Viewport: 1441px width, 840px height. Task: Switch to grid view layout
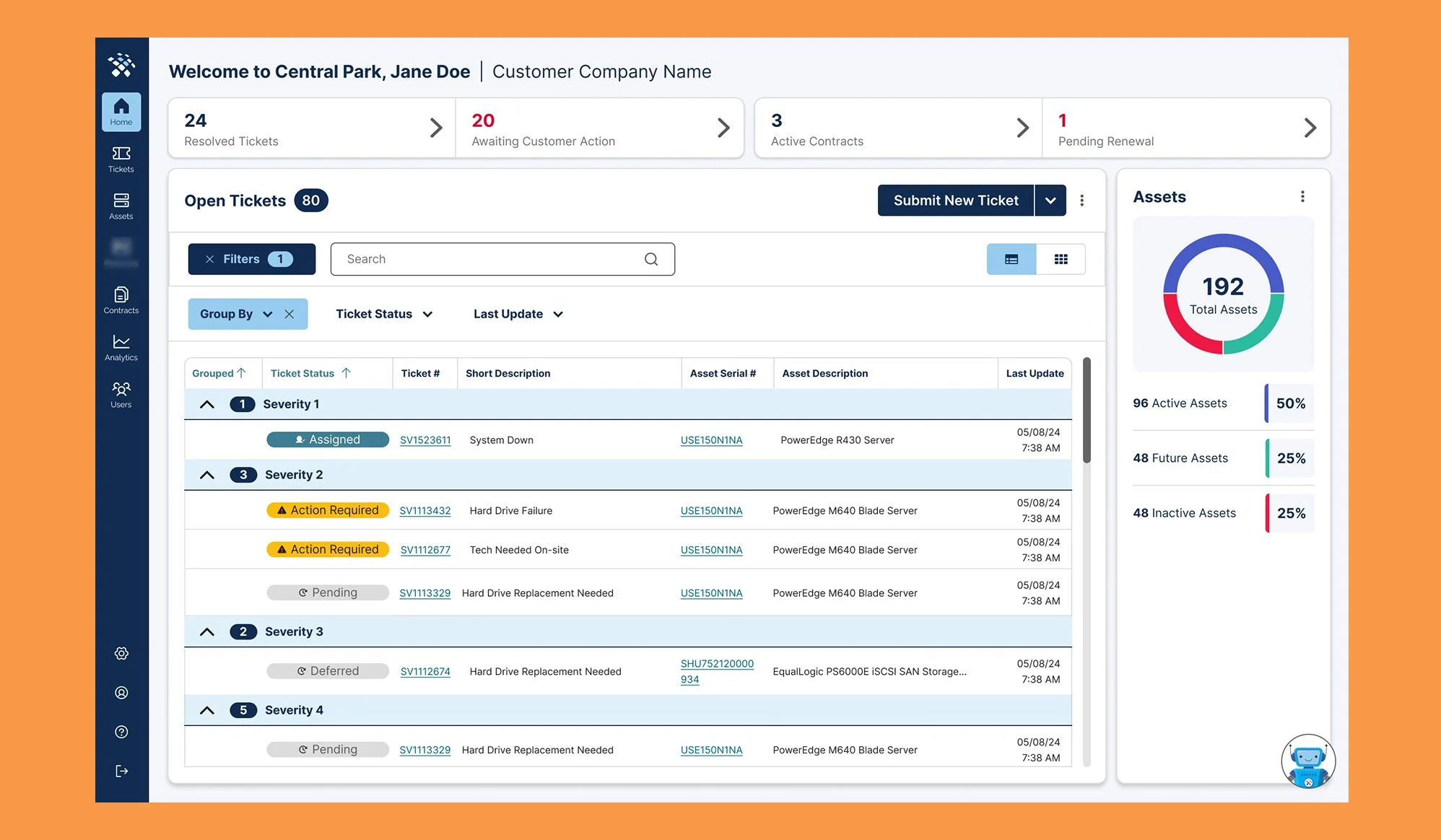pos(1061,259)
